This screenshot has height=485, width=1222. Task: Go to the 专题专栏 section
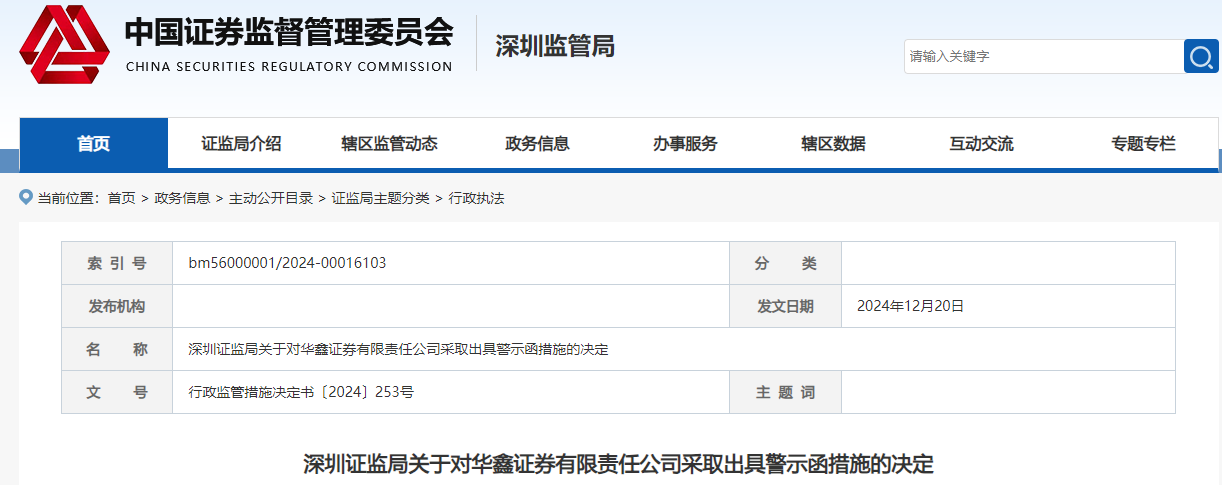pos(1143,144)
